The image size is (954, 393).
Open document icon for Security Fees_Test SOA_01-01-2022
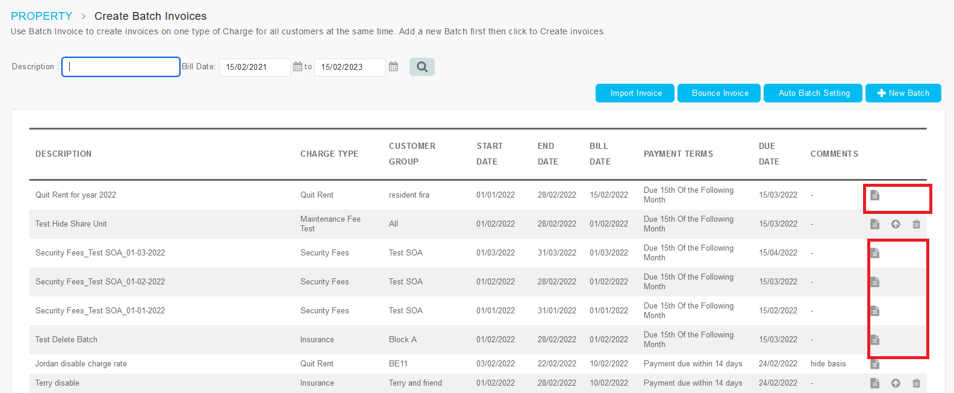point(874,310)
